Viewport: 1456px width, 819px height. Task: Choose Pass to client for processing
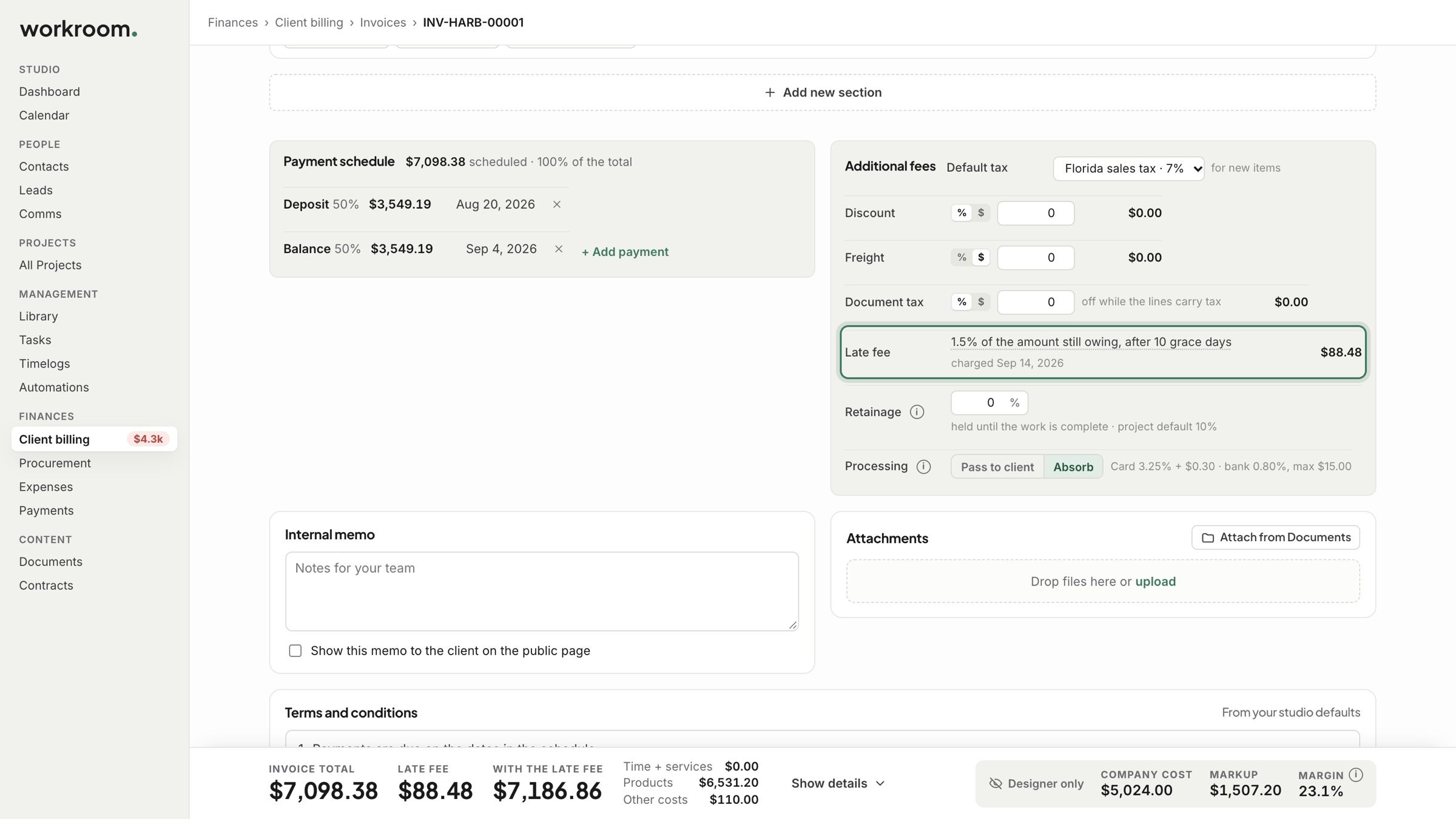(x=997, y=467)
